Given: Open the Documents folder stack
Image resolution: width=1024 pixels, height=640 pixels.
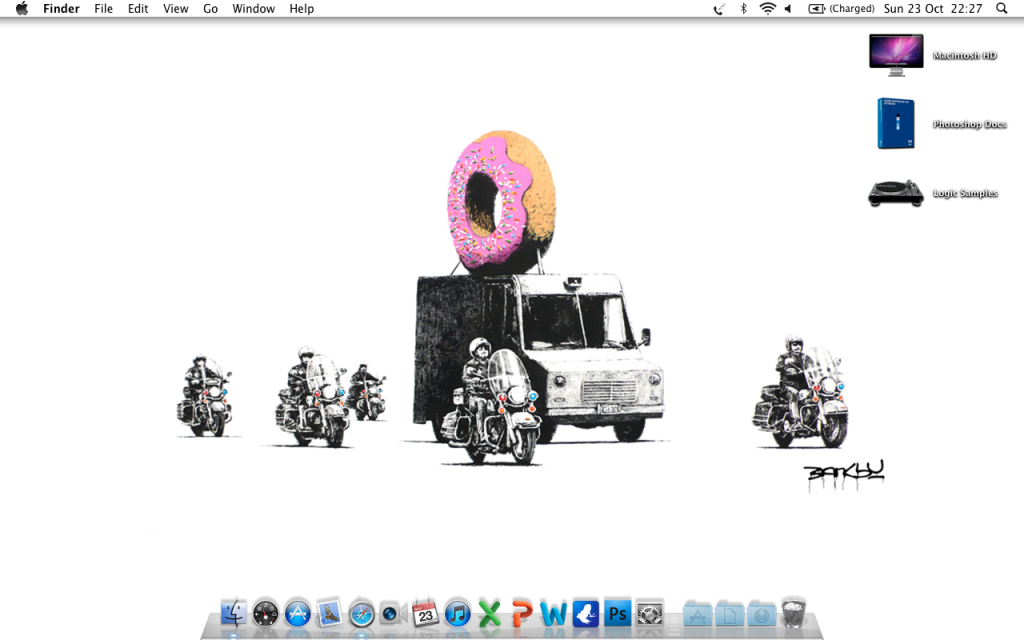Looking at the screenshot, I should [729, 615].
